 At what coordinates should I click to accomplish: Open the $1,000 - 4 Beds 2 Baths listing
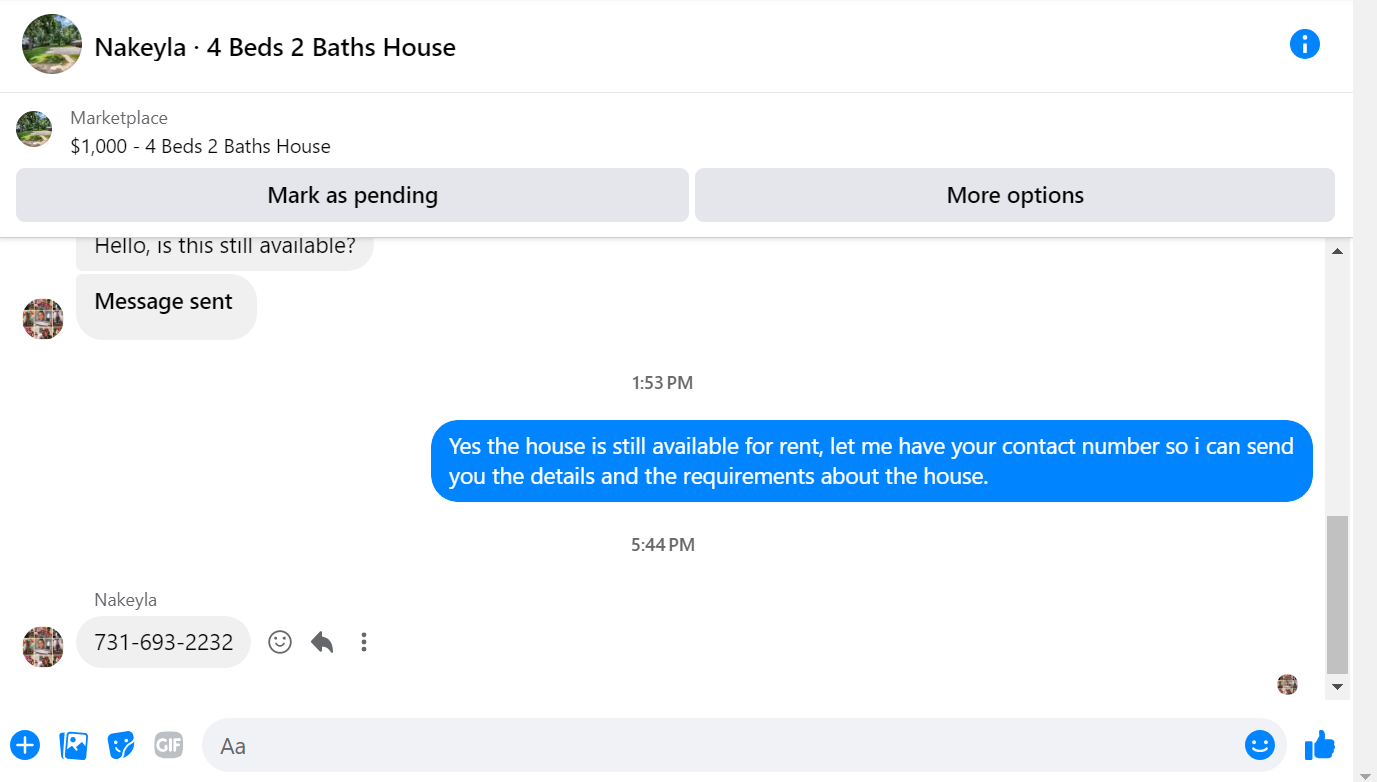pos(200,146)
